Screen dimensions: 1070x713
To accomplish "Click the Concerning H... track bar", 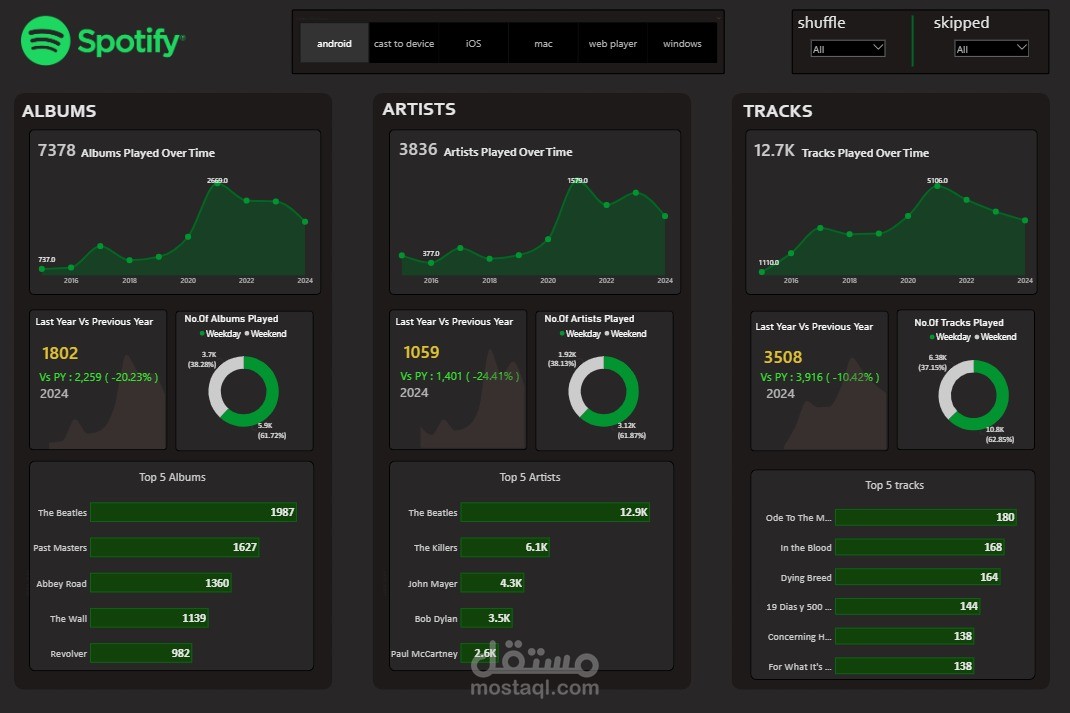I will coord(905,637).
